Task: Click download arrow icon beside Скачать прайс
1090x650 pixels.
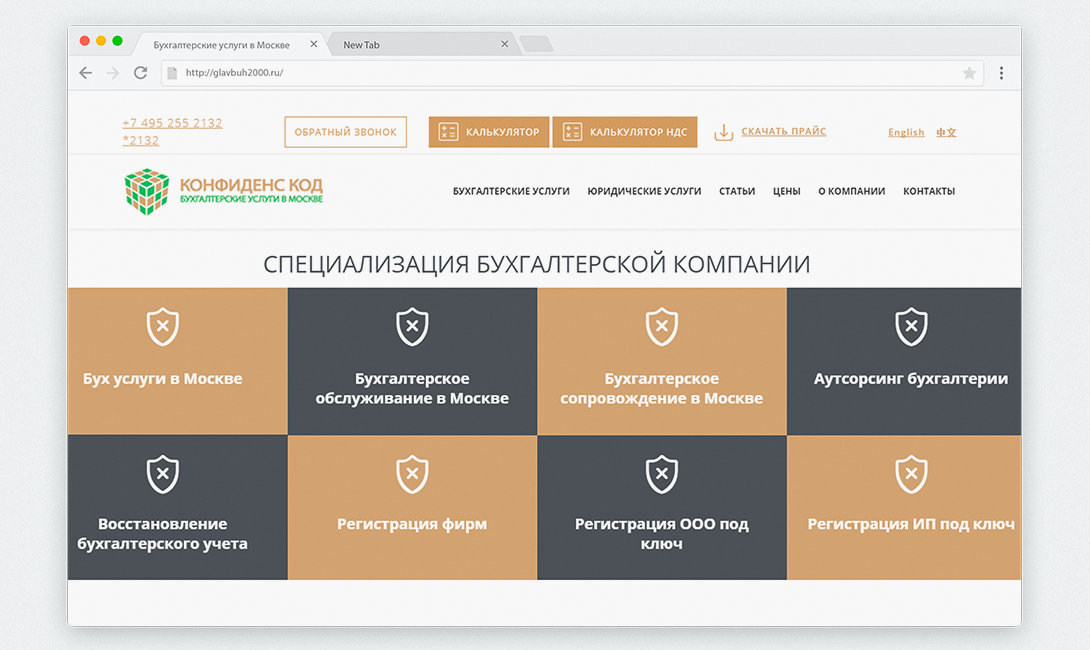Action: [x=724, y=132]
